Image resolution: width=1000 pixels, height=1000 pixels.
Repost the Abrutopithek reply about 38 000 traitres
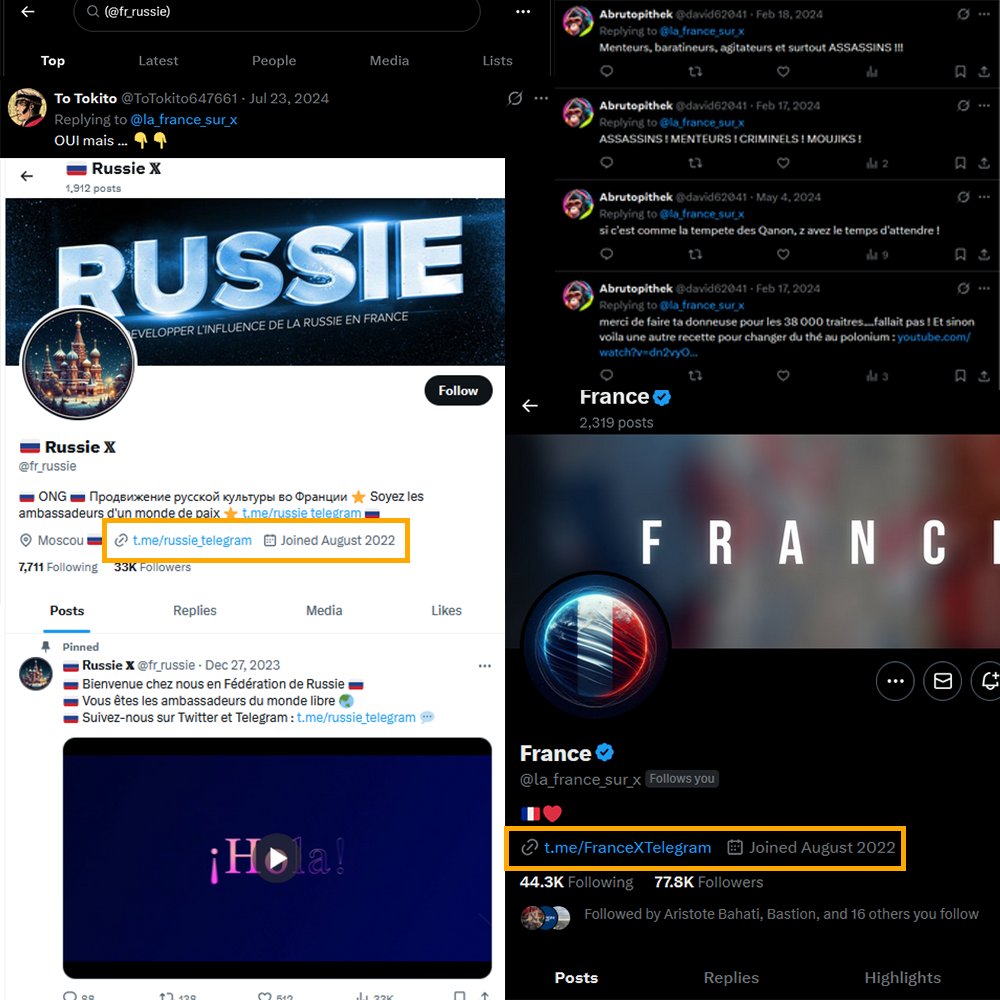click(x=695, y=376)
